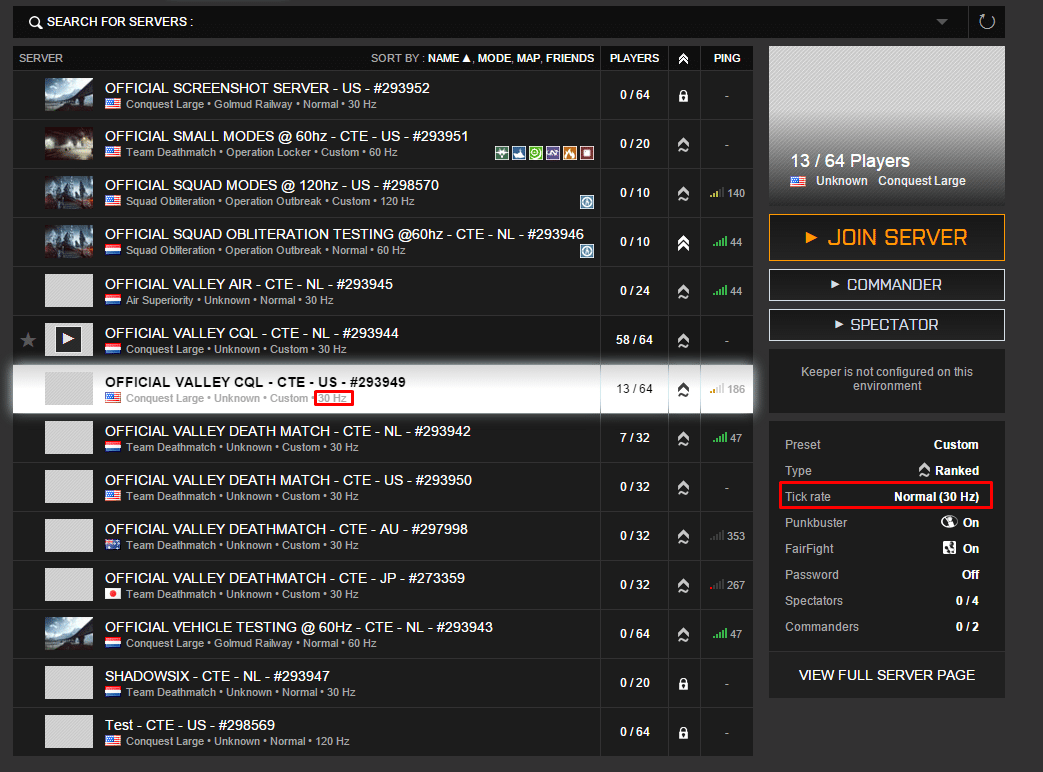The width and height of the screenshot is (1043, 772).
Task: Click the lock icon on the SHADOWSIX server row
Action: pos(683,684)
